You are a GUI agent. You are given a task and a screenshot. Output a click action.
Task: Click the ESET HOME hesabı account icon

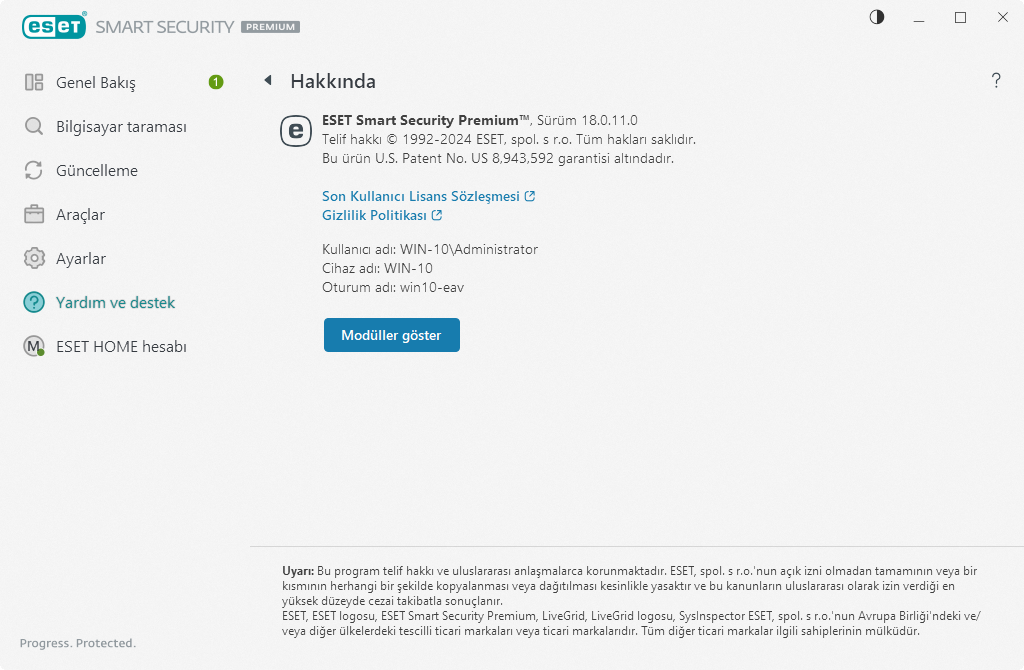(x=34, y=346)
